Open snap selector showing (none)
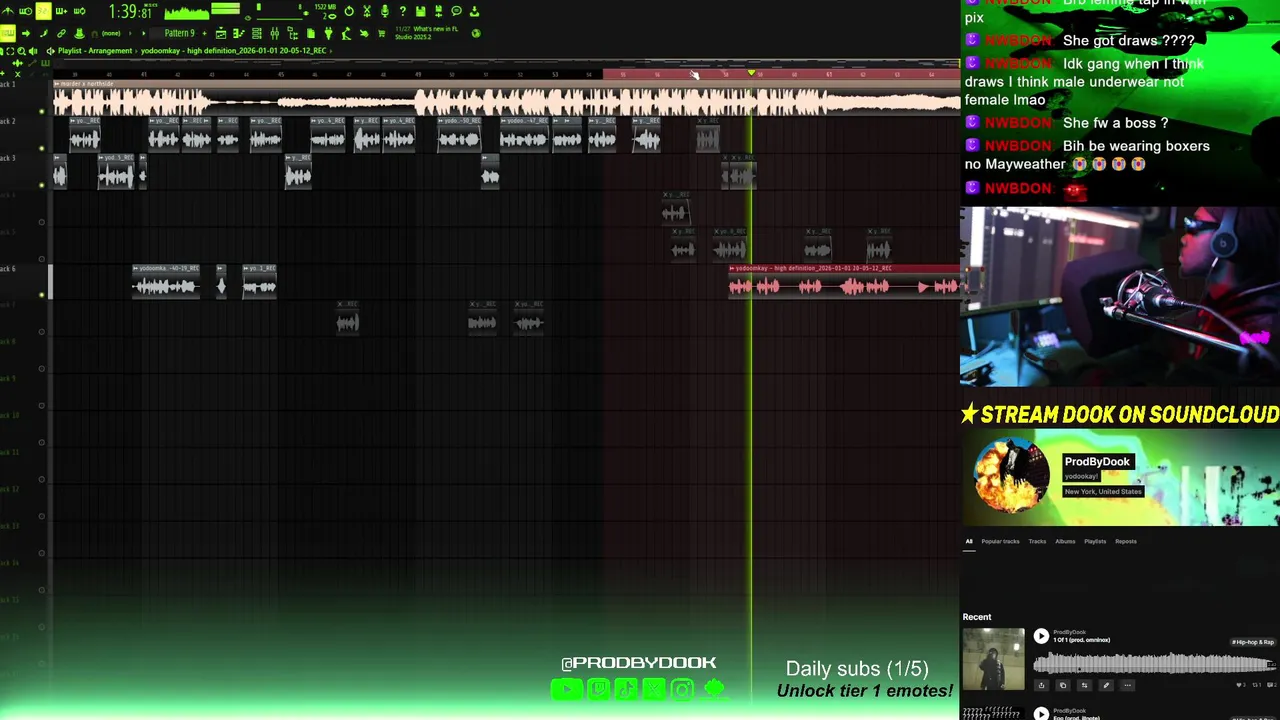 [111, 33]
